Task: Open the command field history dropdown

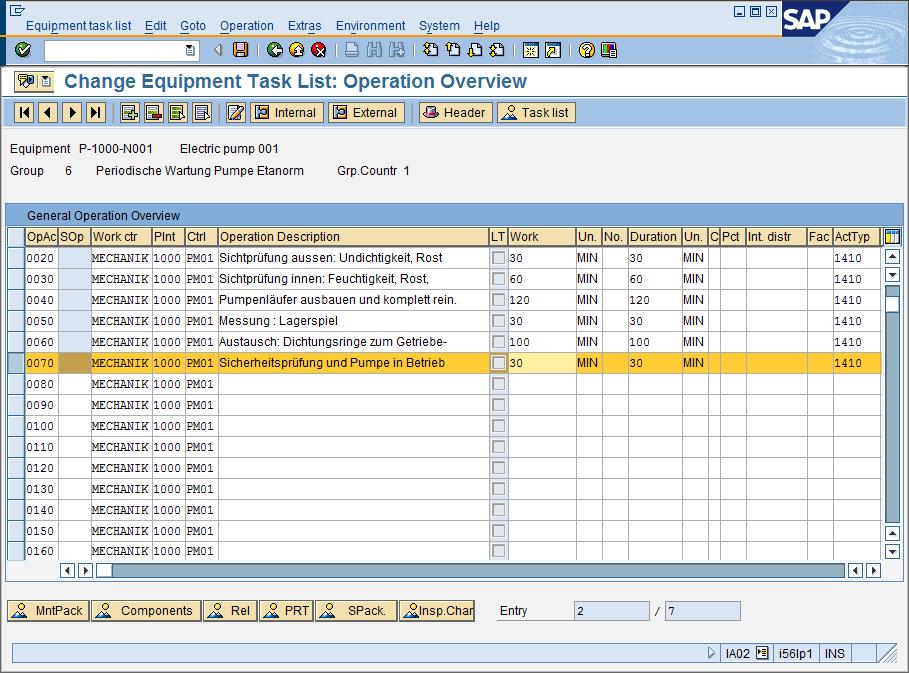Action: [x=190, y=50]
